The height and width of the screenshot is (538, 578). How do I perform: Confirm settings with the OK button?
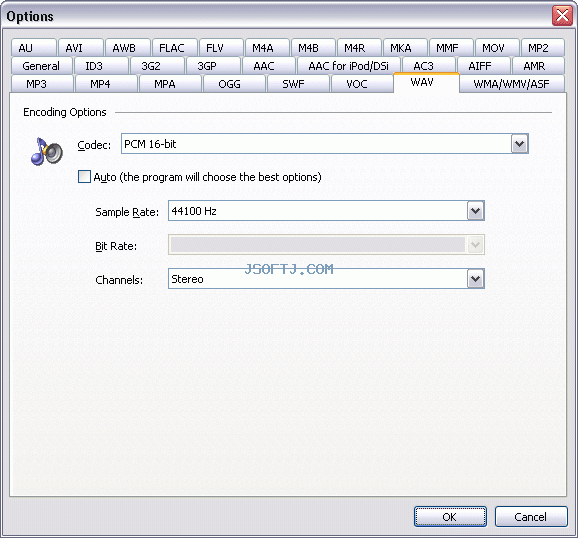point(450,517)
